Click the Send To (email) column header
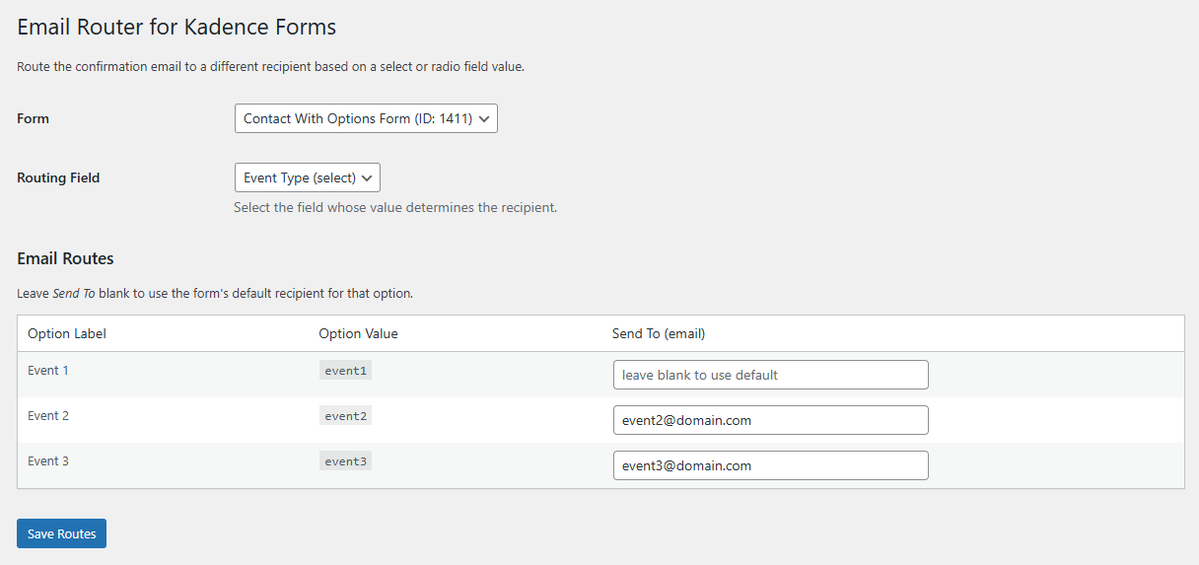The height and width of the screenshot is (565, 1199). tap(658, 333)
